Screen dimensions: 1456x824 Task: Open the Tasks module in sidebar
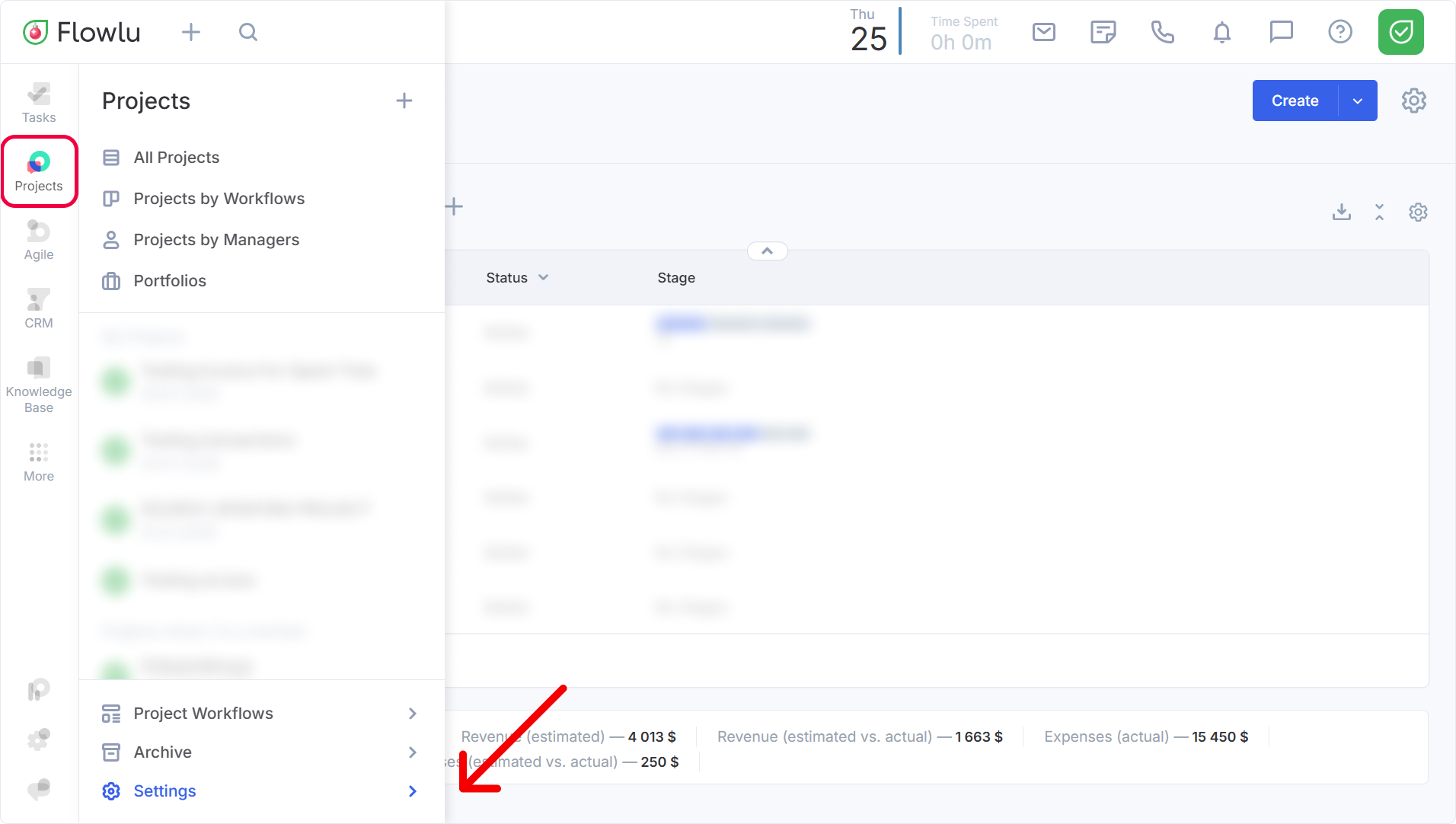39,102
